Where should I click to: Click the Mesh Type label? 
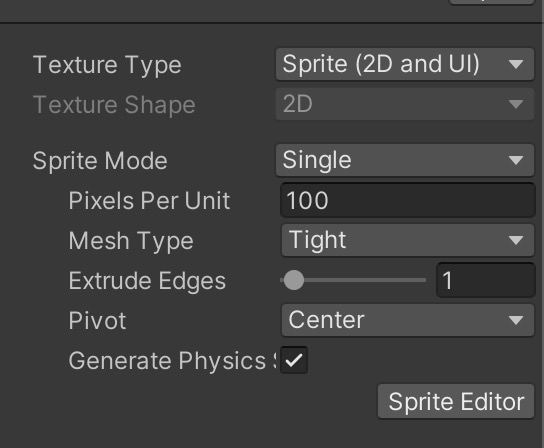pos(131,241)
